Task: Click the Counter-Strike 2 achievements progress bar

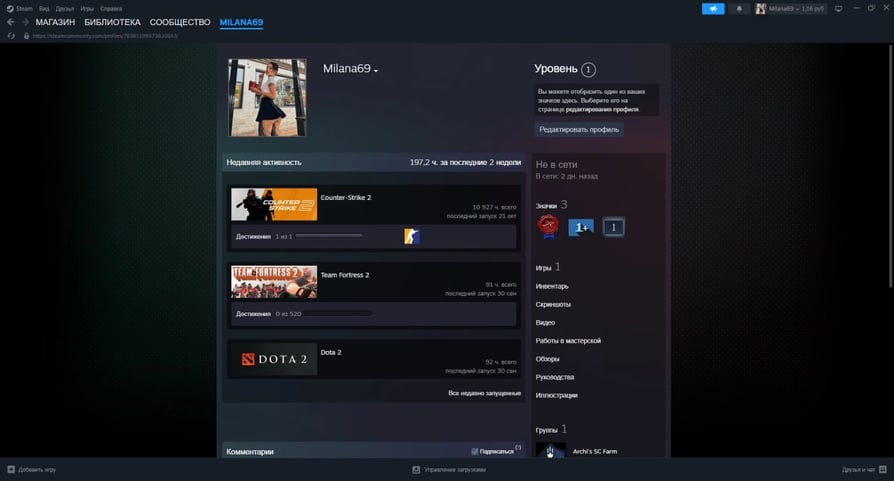Action: point(329,236)
